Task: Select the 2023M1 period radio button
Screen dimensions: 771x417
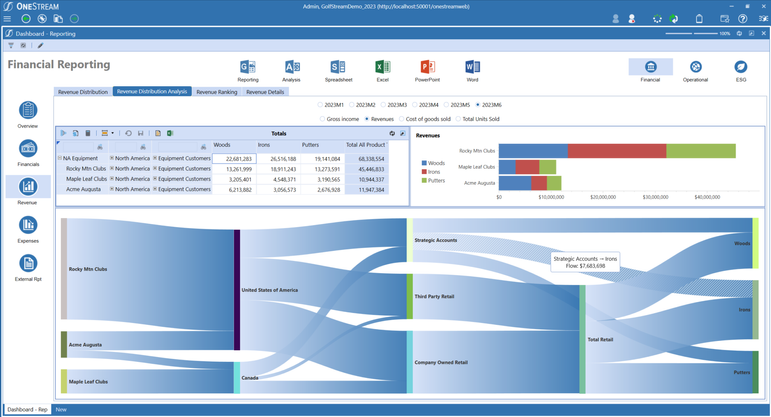Action: (320, 105)
